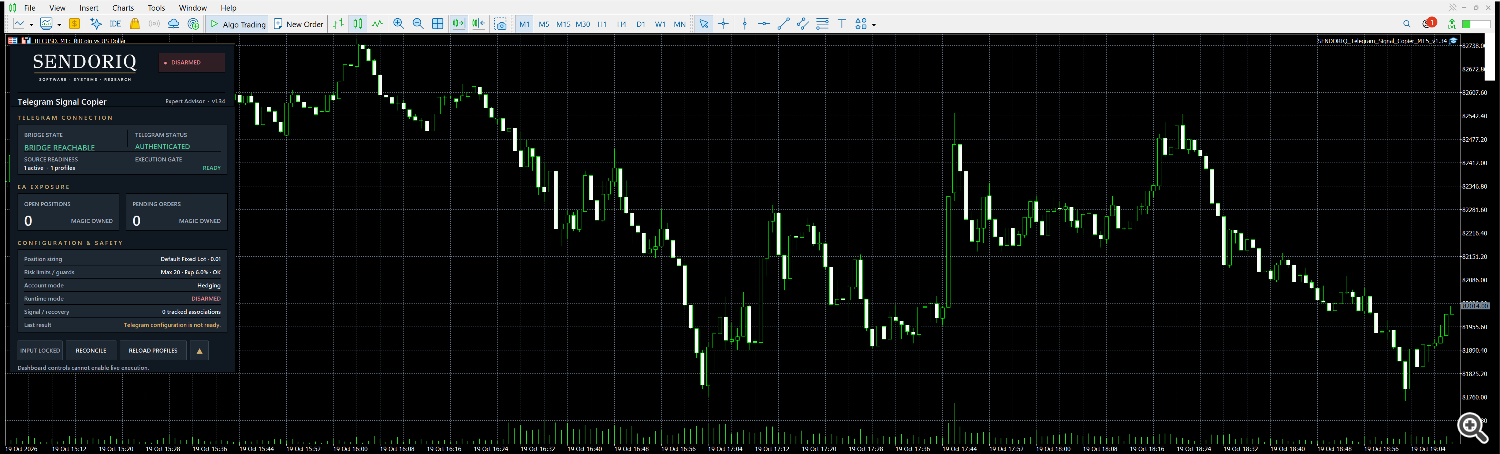Open the indicators list icon
This screenshot has height=454, width=1500.
46,23
